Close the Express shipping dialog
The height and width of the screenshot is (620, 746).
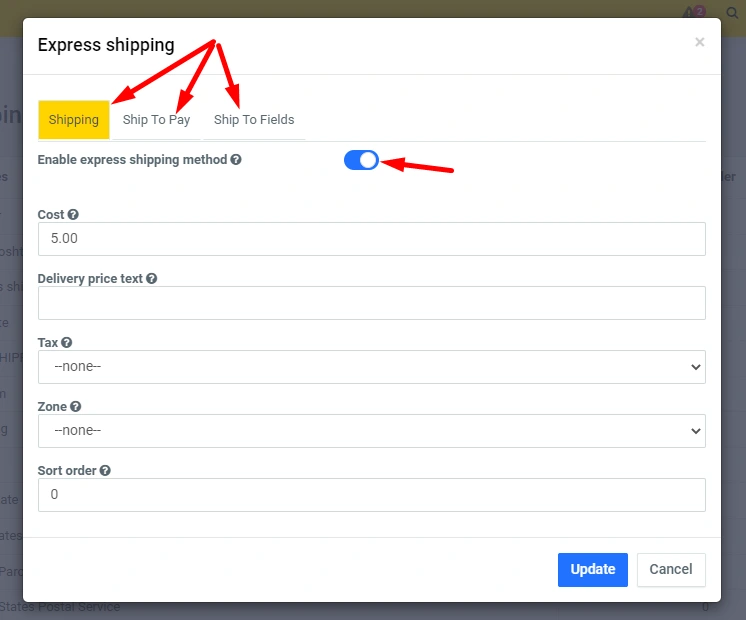pyautogui.click(x=699, y=42)
